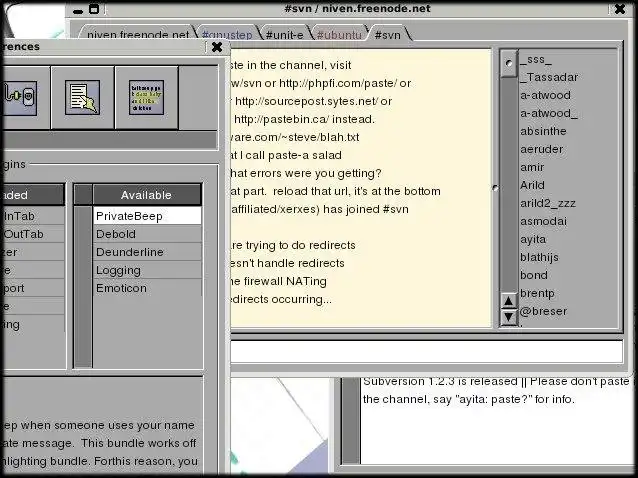Click the user list scroll up arrow
The height and width of the screenshot is (478, 638).
pos(508,301)
